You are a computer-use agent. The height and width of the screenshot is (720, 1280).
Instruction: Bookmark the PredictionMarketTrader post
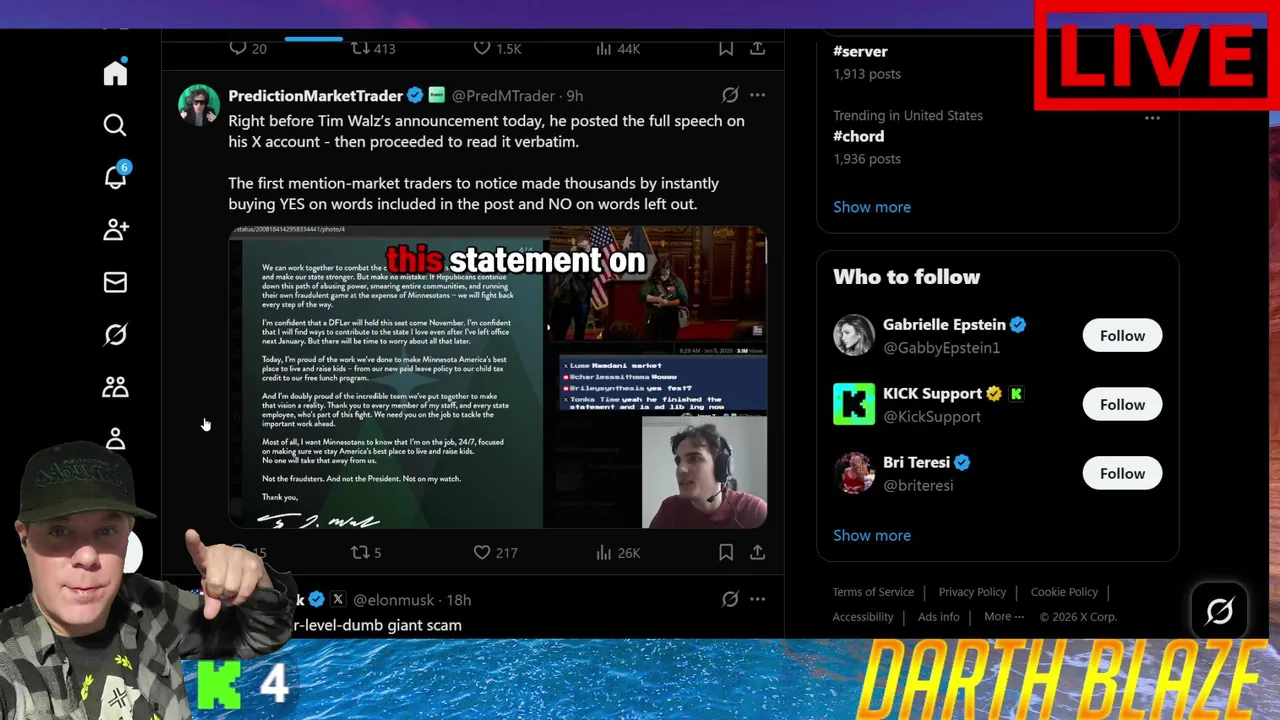(x=726, y=552)
